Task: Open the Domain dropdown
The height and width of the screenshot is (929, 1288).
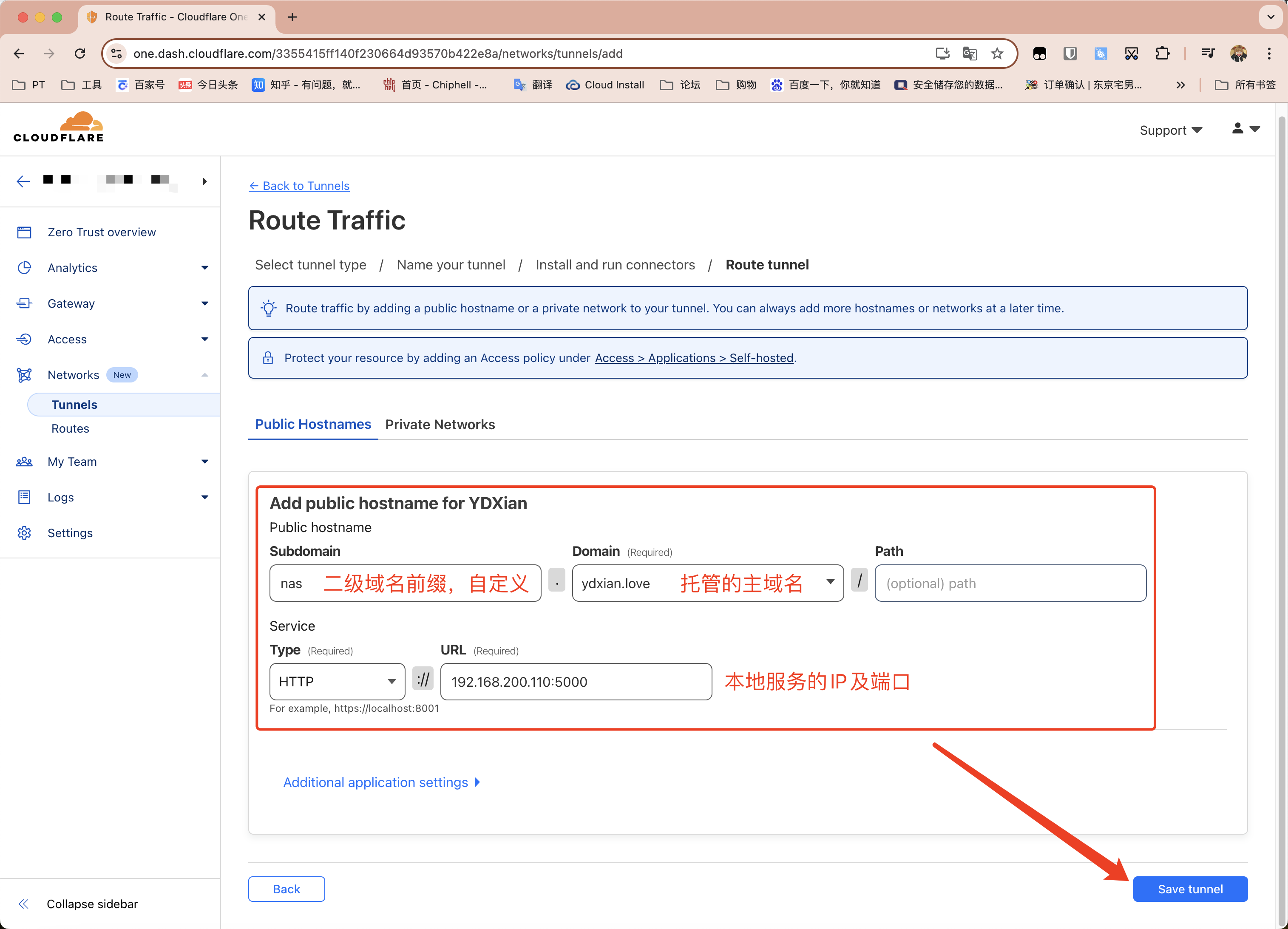Action: [708, 583]
